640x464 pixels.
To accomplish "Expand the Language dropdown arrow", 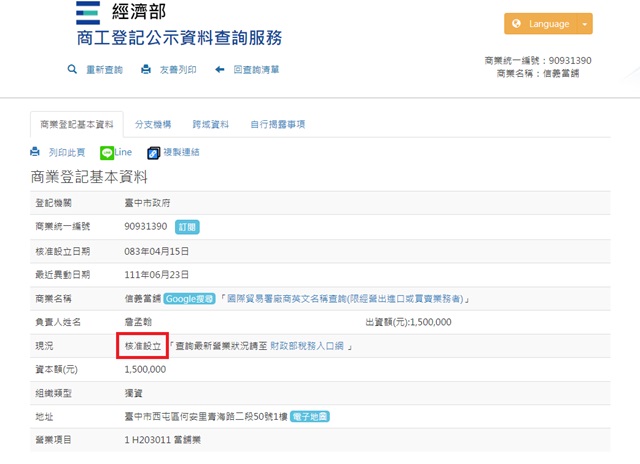I will [585, 24].
